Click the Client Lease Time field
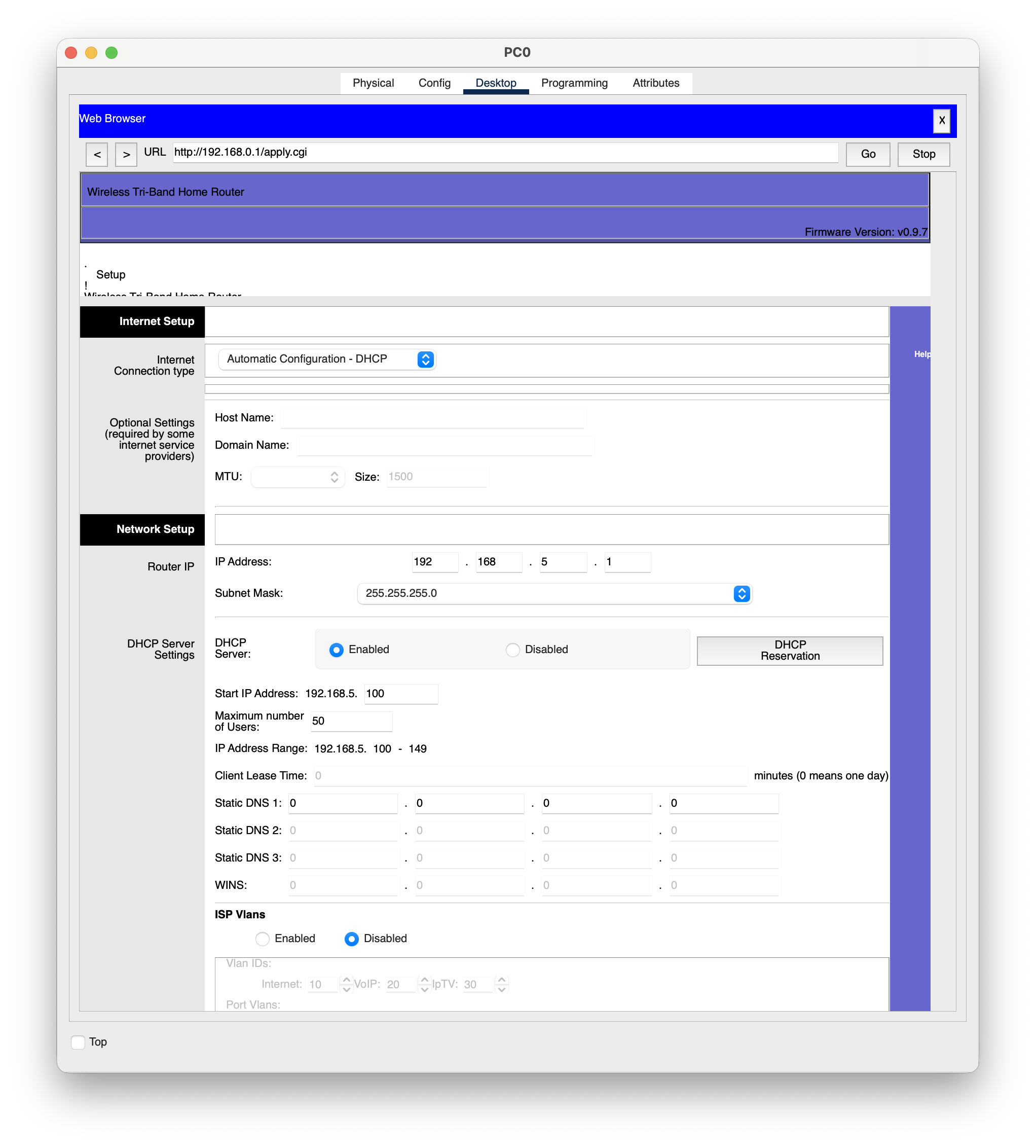This screenshot has width=1036, height=1148. 530,776
